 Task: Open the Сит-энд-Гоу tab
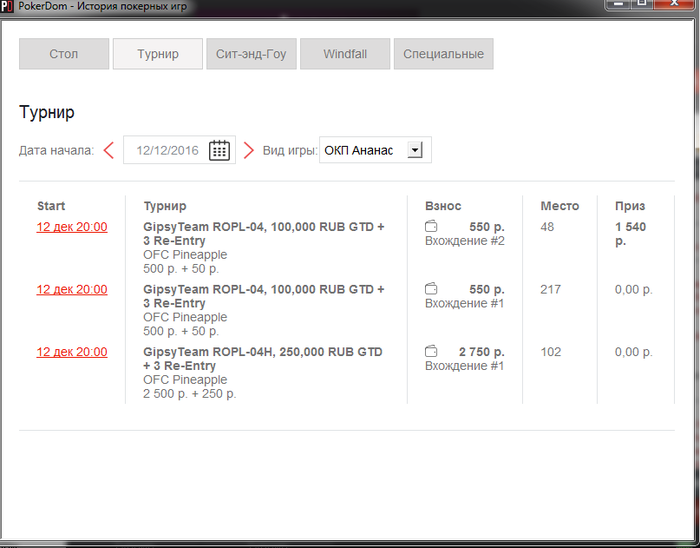(251, 54)
